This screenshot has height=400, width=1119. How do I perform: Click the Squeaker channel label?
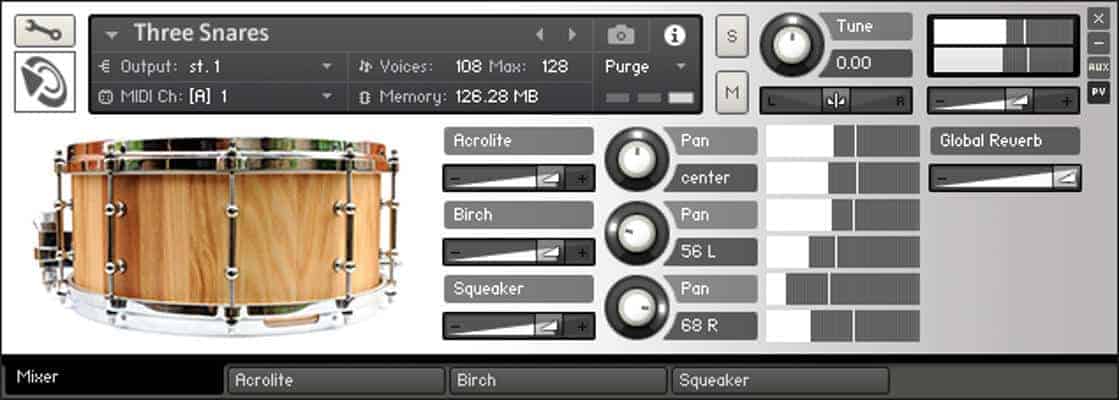tap(518, 289)
